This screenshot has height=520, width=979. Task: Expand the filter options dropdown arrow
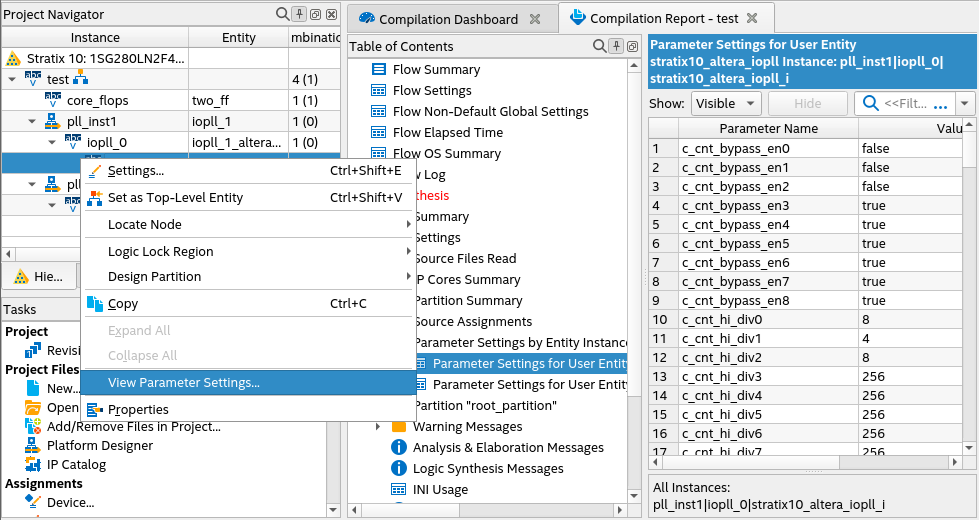click(x=965, y=103)
